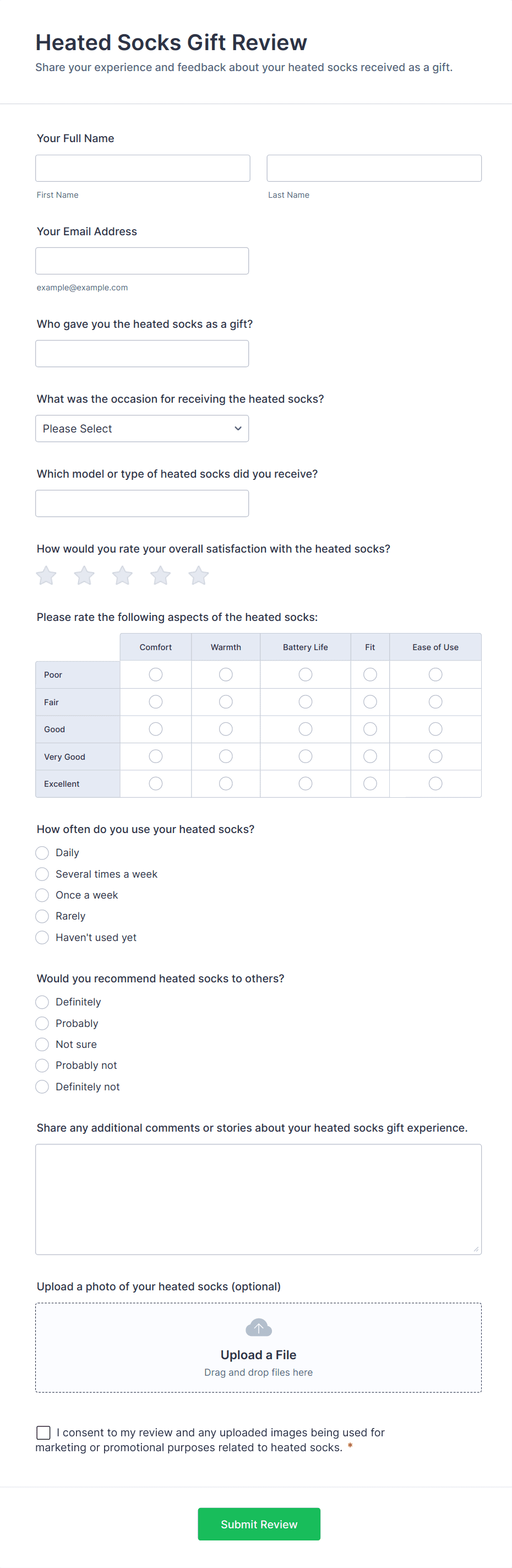Image resolution: width=512 pixels, height=1568 pixels.
Task: Select the second star rating
Action: click(84, 575)
